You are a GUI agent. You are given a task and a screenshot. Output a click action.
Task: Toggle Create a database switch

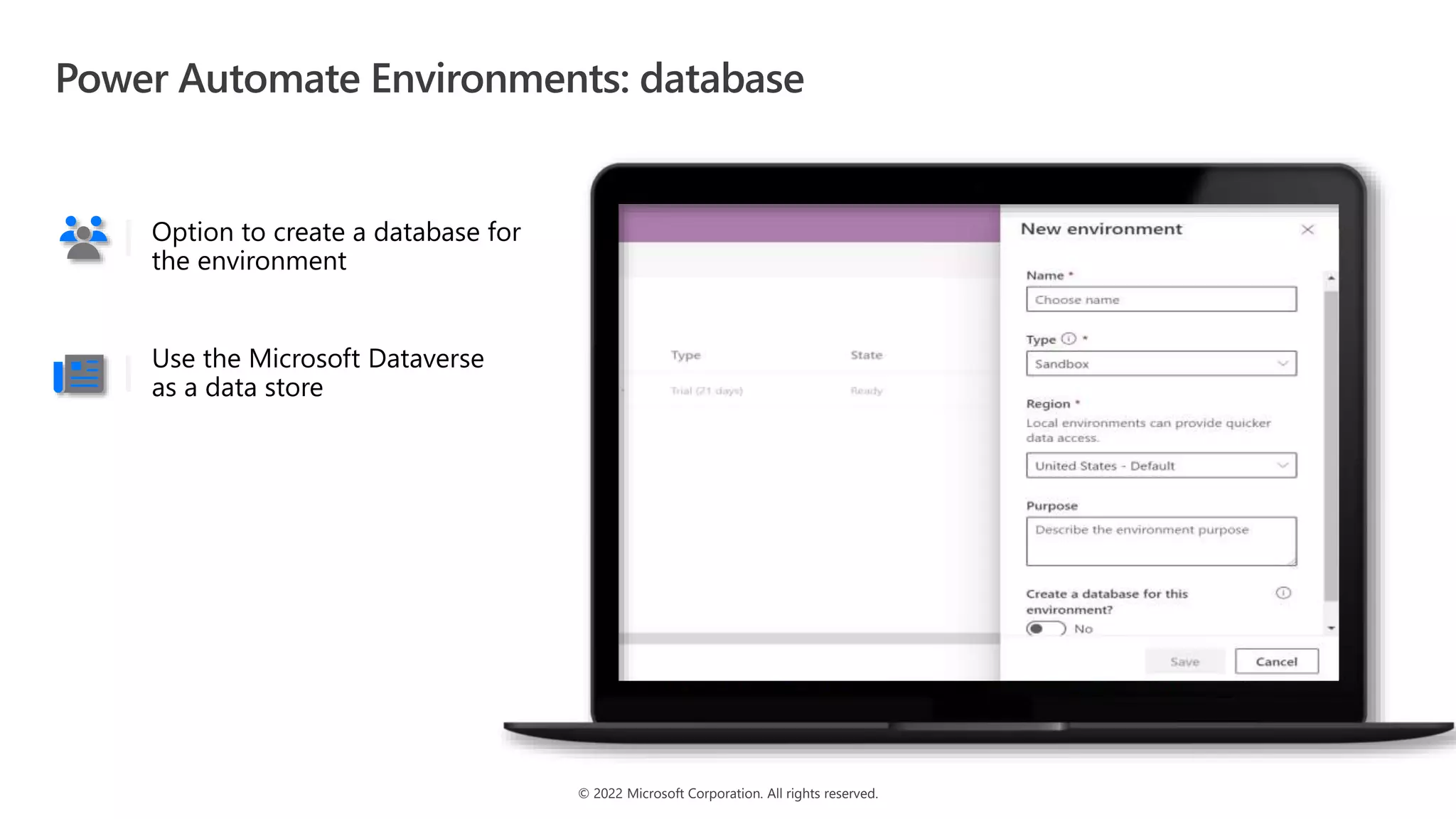click(1046, 628)
